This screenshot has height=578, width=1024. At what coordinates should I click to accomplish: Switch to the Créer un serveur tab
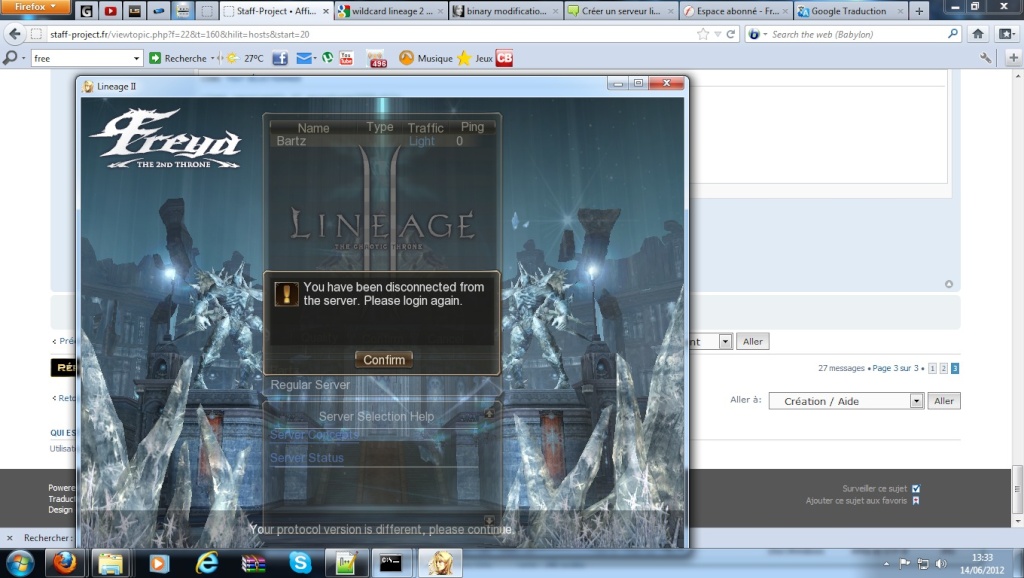620,11
